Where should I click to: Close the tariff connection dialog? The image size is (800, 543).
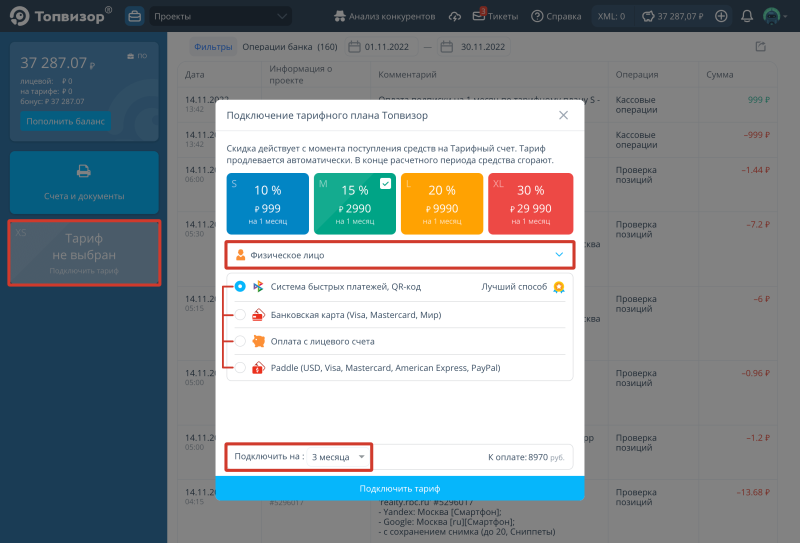[563, 115]
